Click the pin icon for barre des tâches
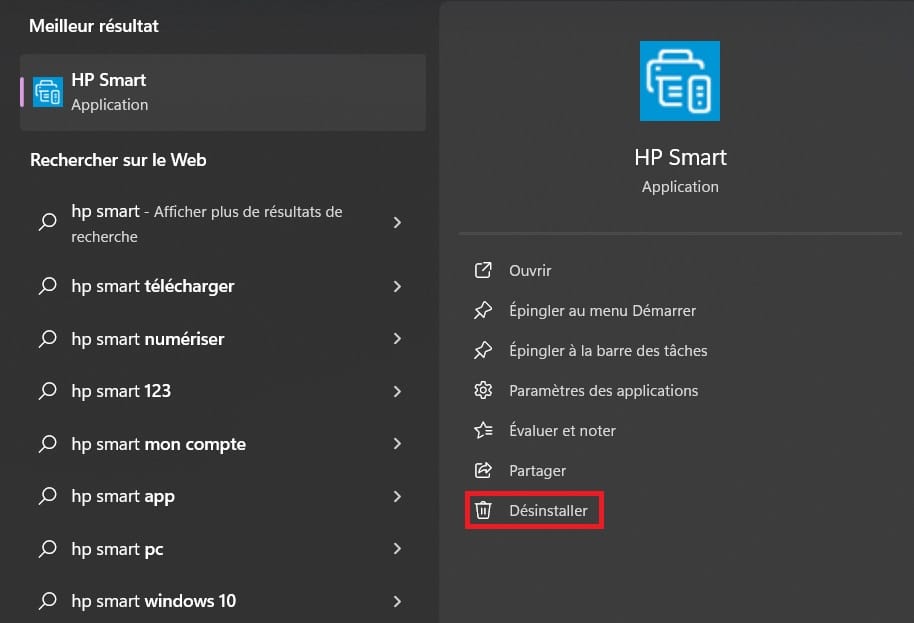This screenshot has height=623, width=914. pyautogui.click(x=483, y=351)
